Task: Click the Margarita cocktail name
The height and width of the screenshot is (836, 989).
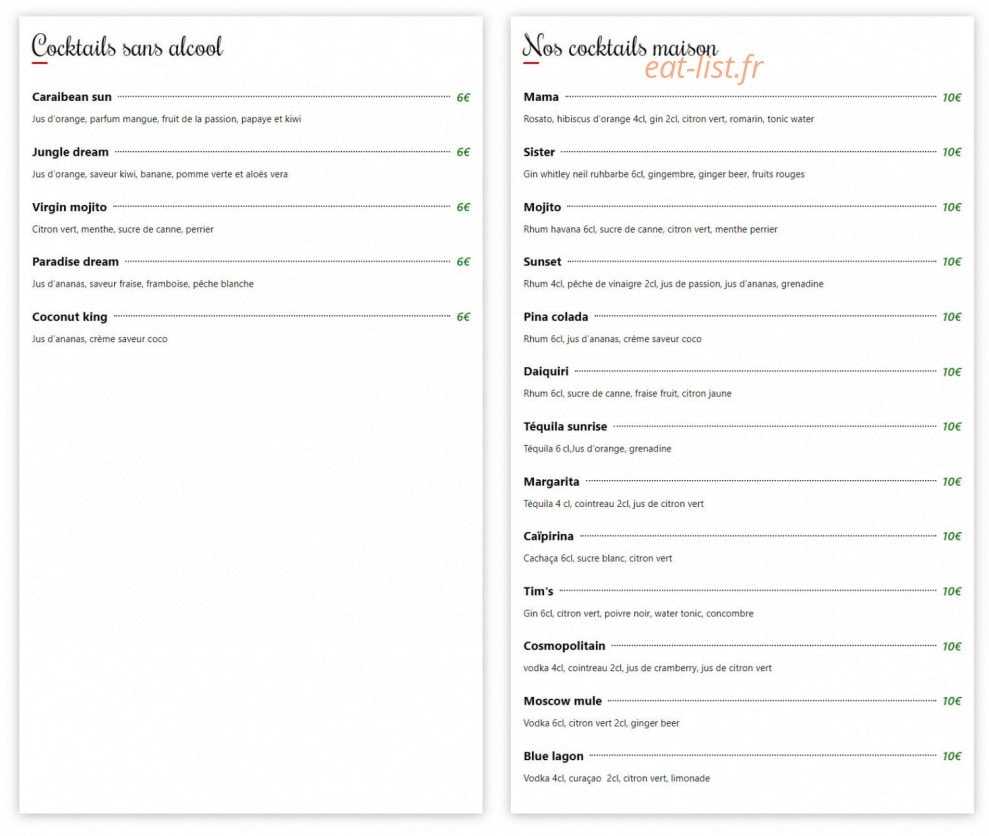Action: tap(551, 481)
